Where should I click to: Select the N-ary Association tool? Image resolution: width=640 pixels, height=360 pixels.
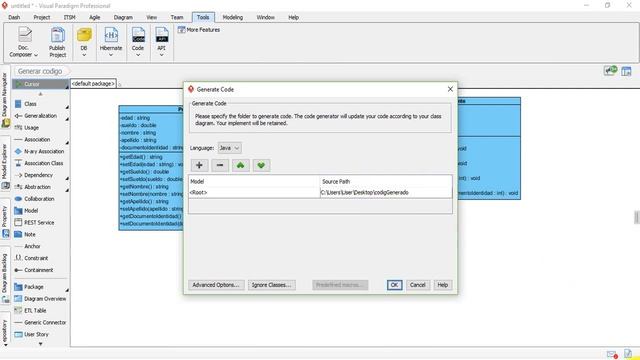pyautogui.click(x=44, y=151)
